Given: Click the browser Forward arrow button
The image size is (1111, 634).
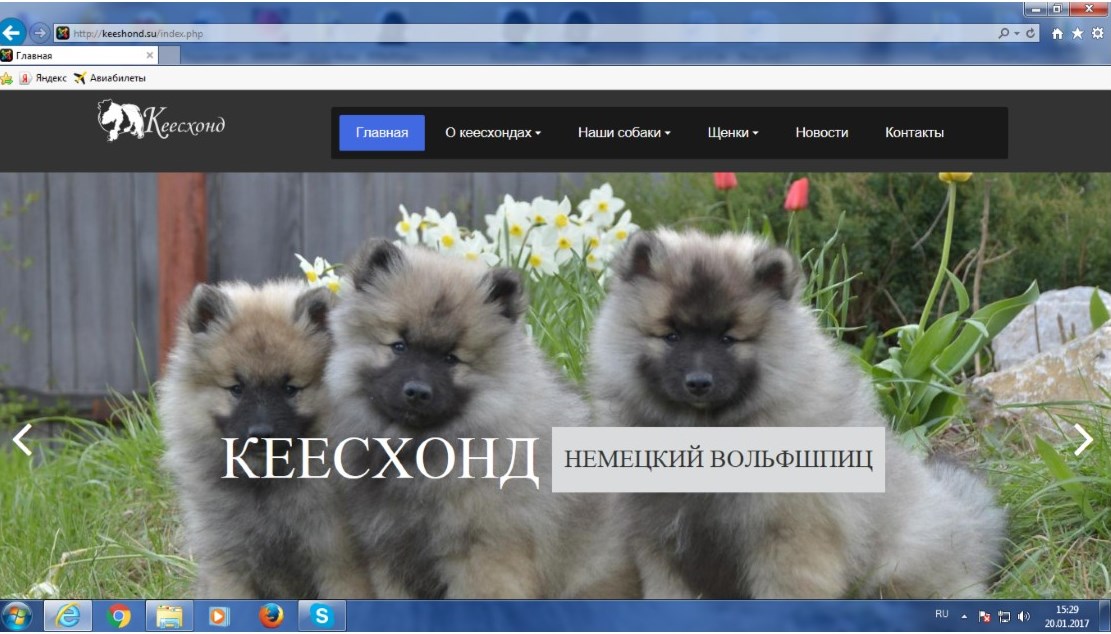Looking at the screenshot, I should point(39,32).
